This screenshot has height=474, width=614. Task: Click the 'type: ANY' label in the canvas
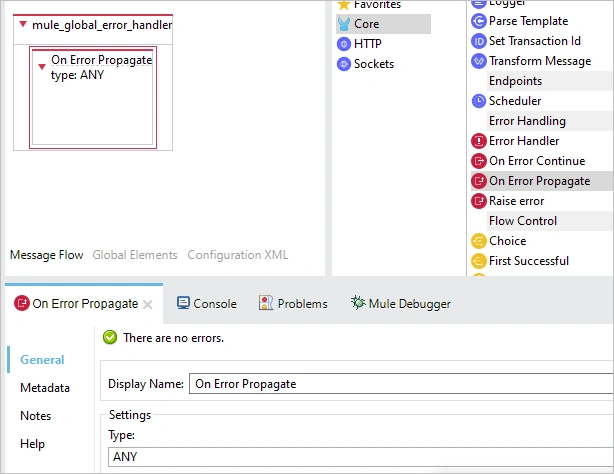coord(78,75)
